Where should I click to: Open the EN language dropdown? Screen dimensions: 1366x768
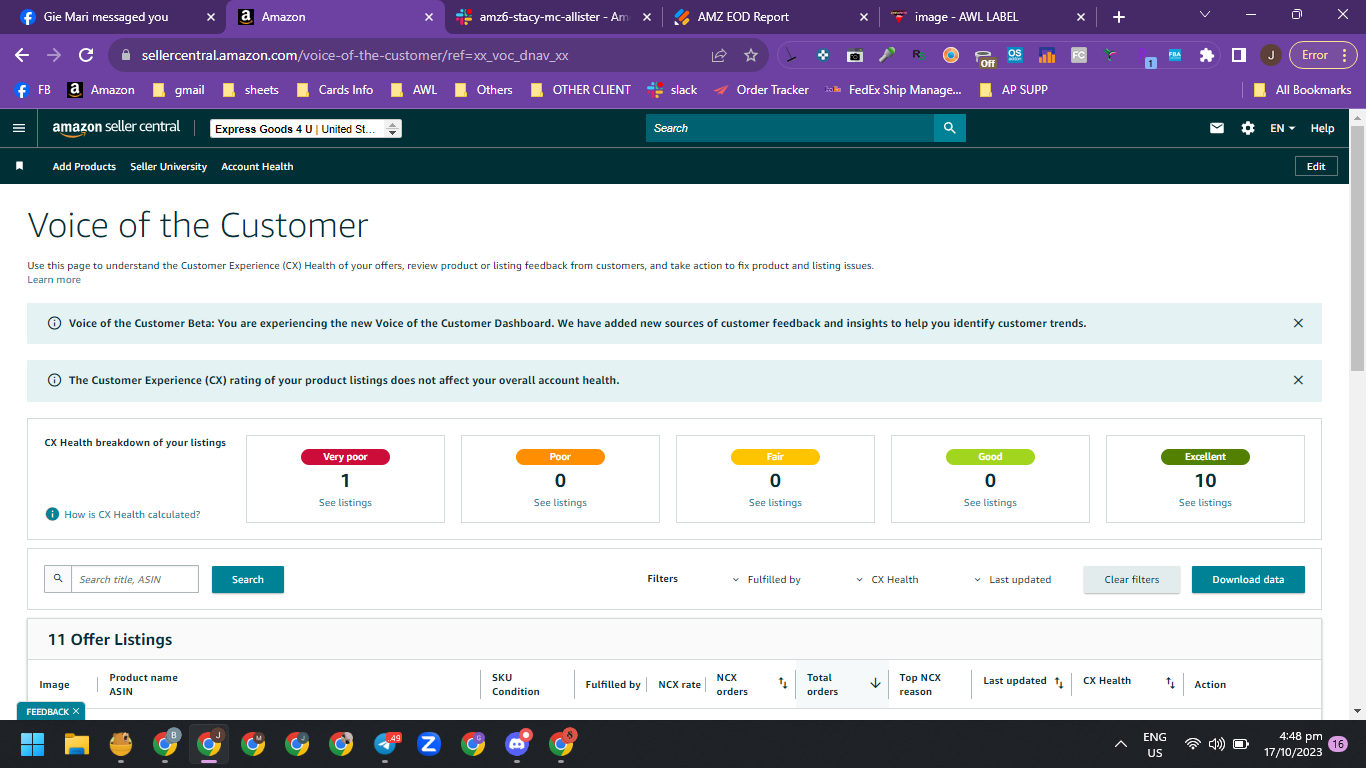(1282, 128)
